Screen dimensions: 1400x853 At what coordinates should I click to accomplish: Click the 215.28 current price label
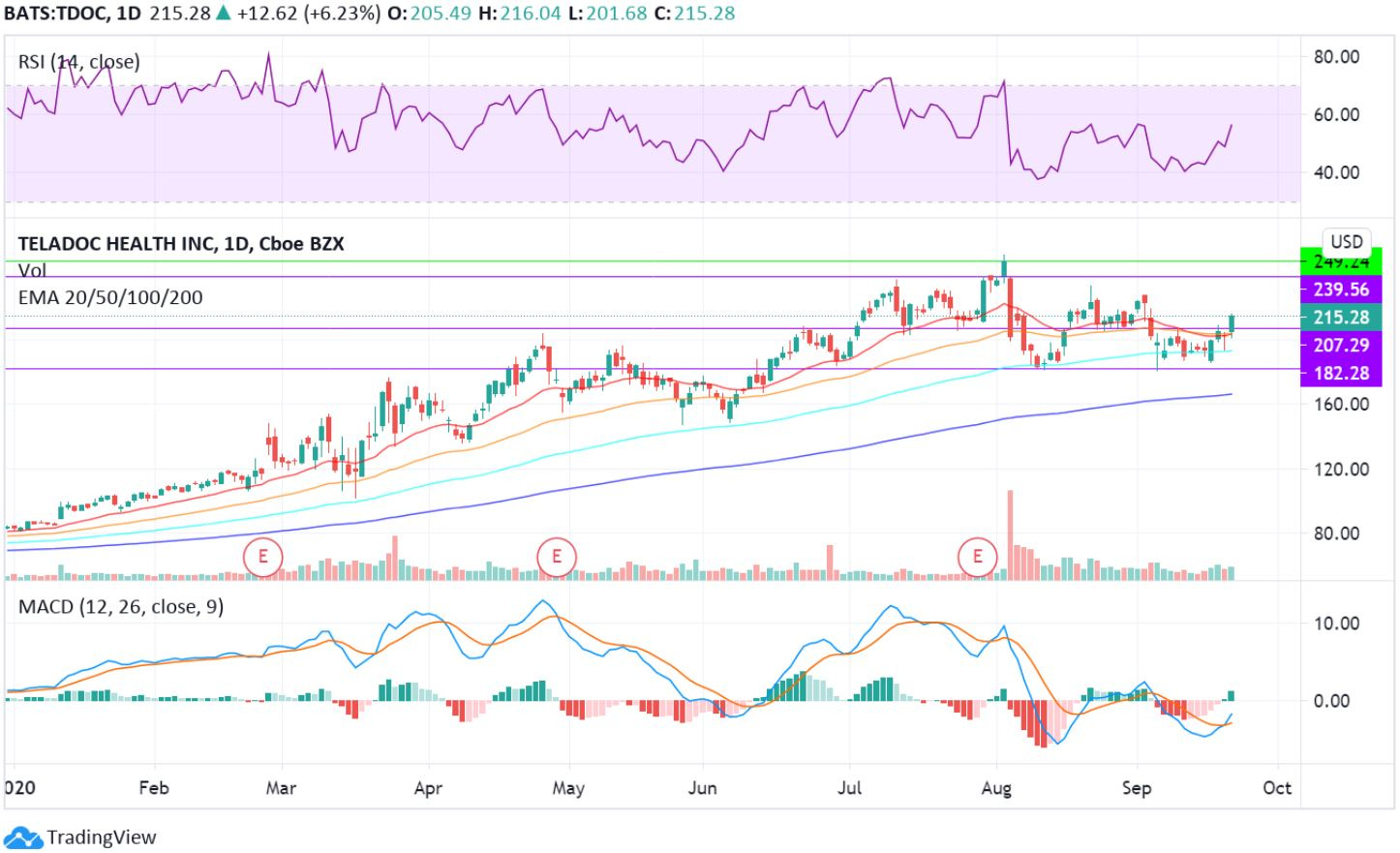[1341, 318]
